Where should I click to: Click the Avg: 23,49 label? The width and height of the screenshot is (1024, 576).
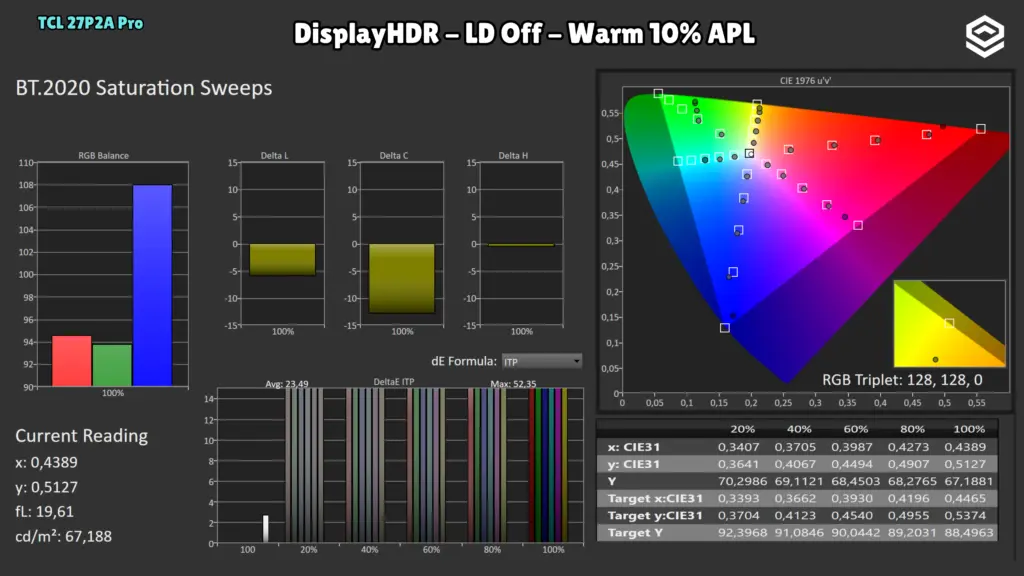287,384
